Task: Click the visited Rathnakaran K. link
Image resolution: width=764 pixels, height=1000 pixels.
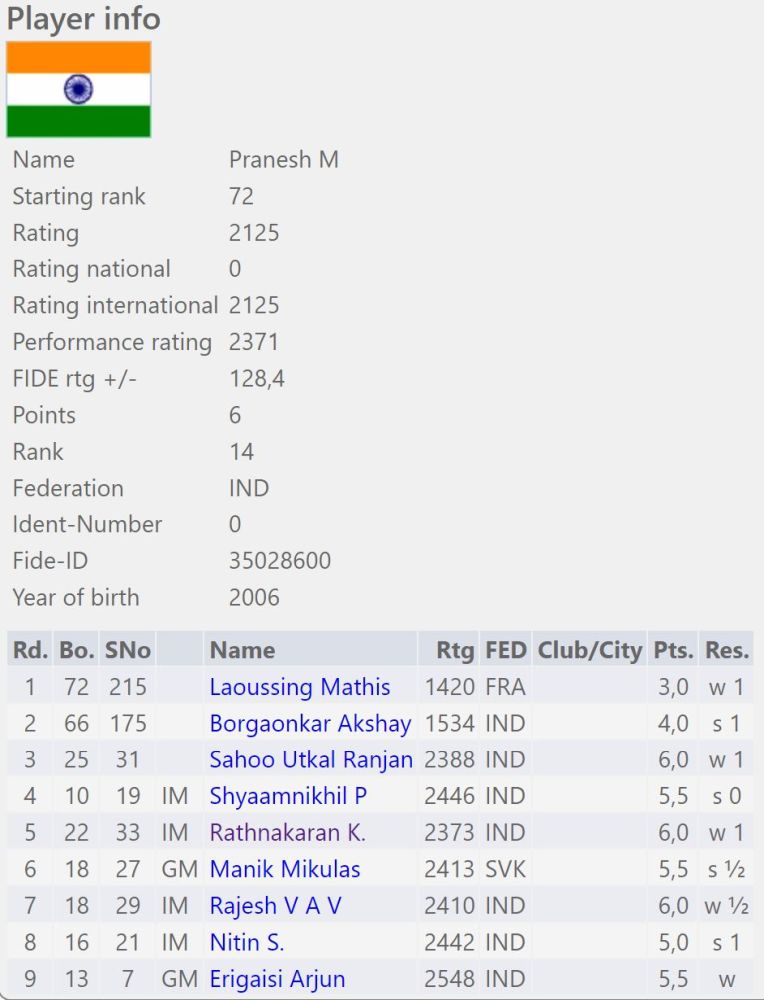Action: tap(287, 832)
